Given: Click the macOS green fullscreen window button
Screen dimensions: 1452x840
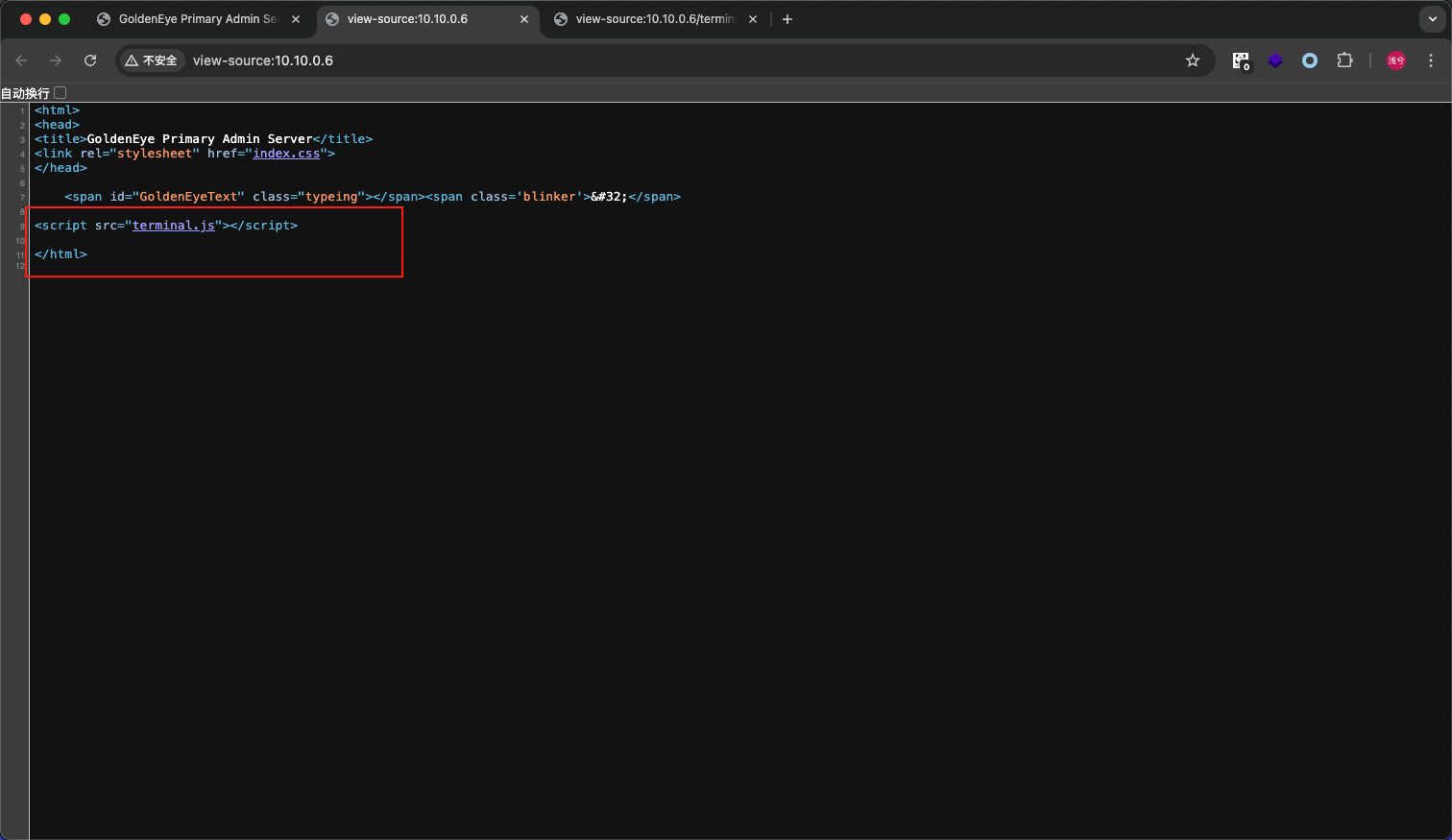Looking at the screenshot, I should (64, 19).
